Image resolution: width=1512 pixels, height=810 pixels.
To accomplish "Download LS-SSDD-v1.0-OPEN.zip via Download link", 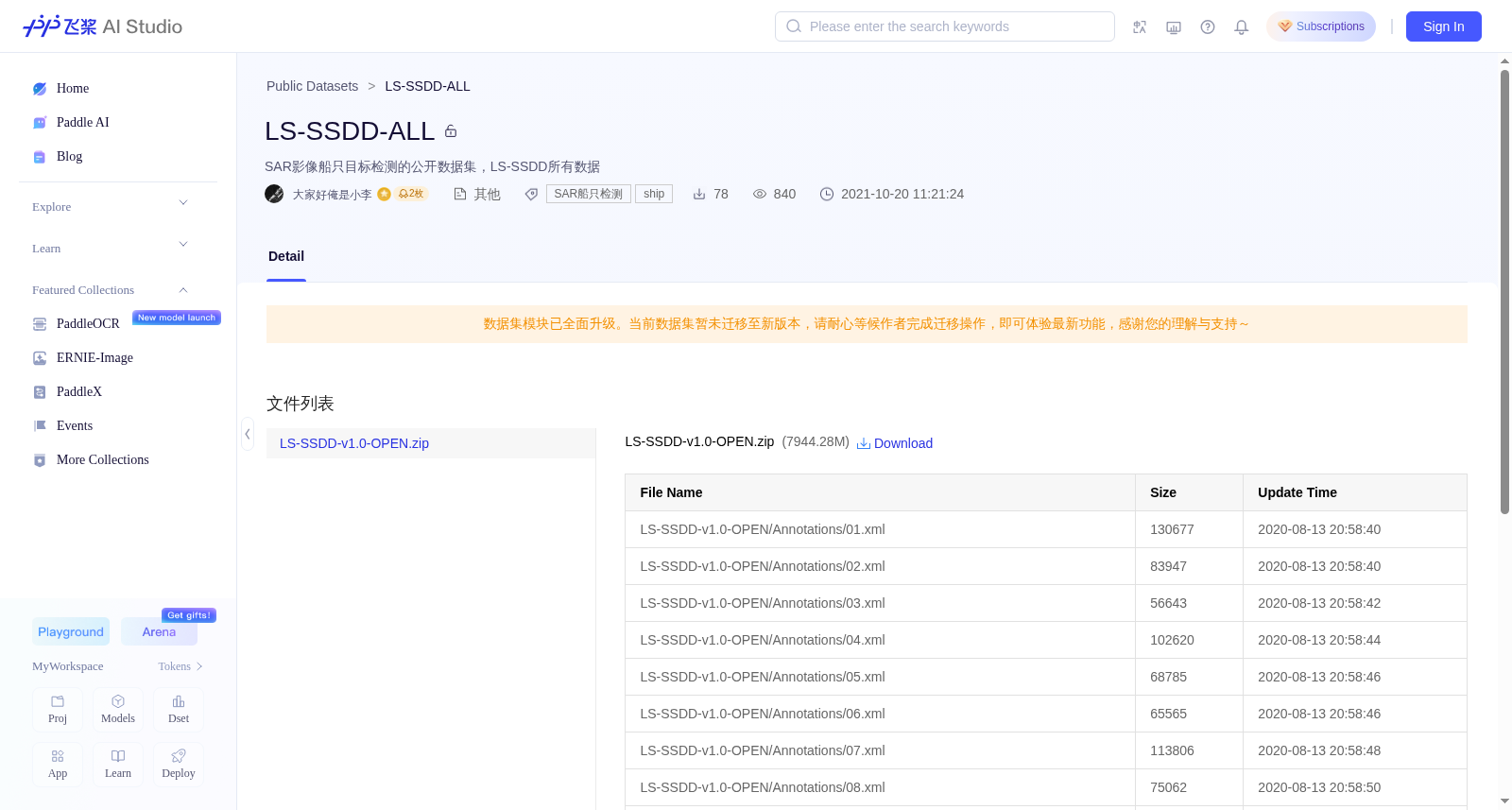I will [895, 443].
